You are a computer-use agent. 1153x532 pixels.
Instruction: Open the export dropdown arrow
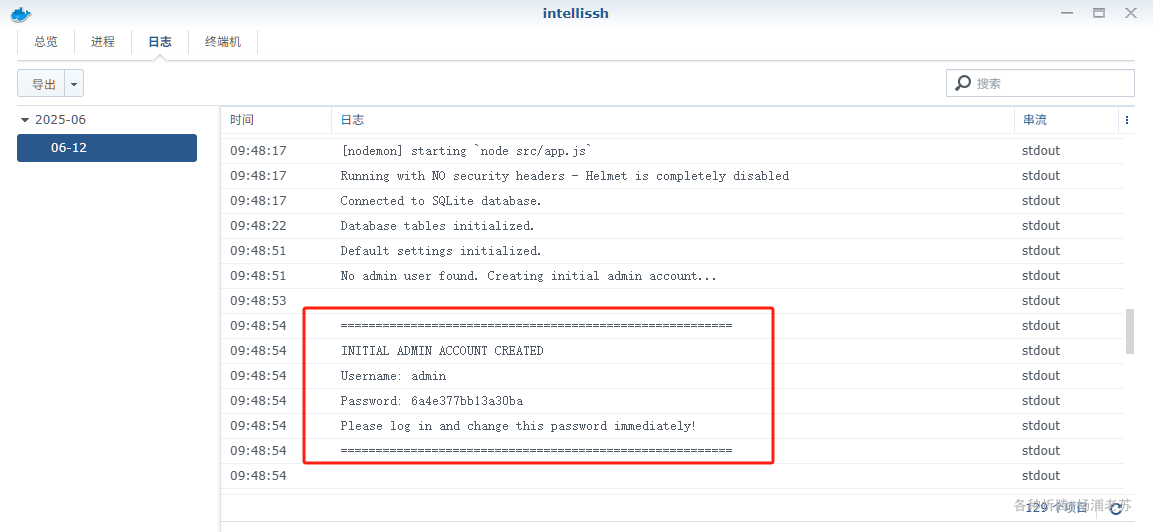coord(74,84)
